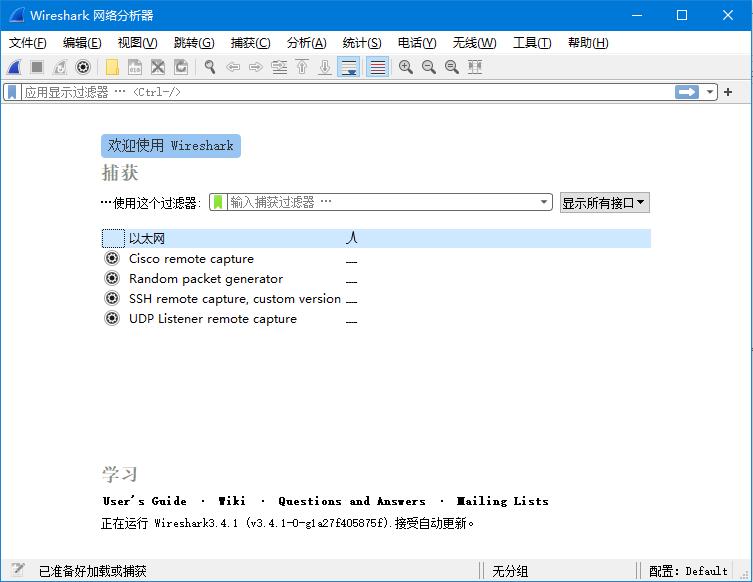Click 配置: Default profile in status bar
This screenshot has height=582, width=753.
pyautogui.click(x=688, y=571)
